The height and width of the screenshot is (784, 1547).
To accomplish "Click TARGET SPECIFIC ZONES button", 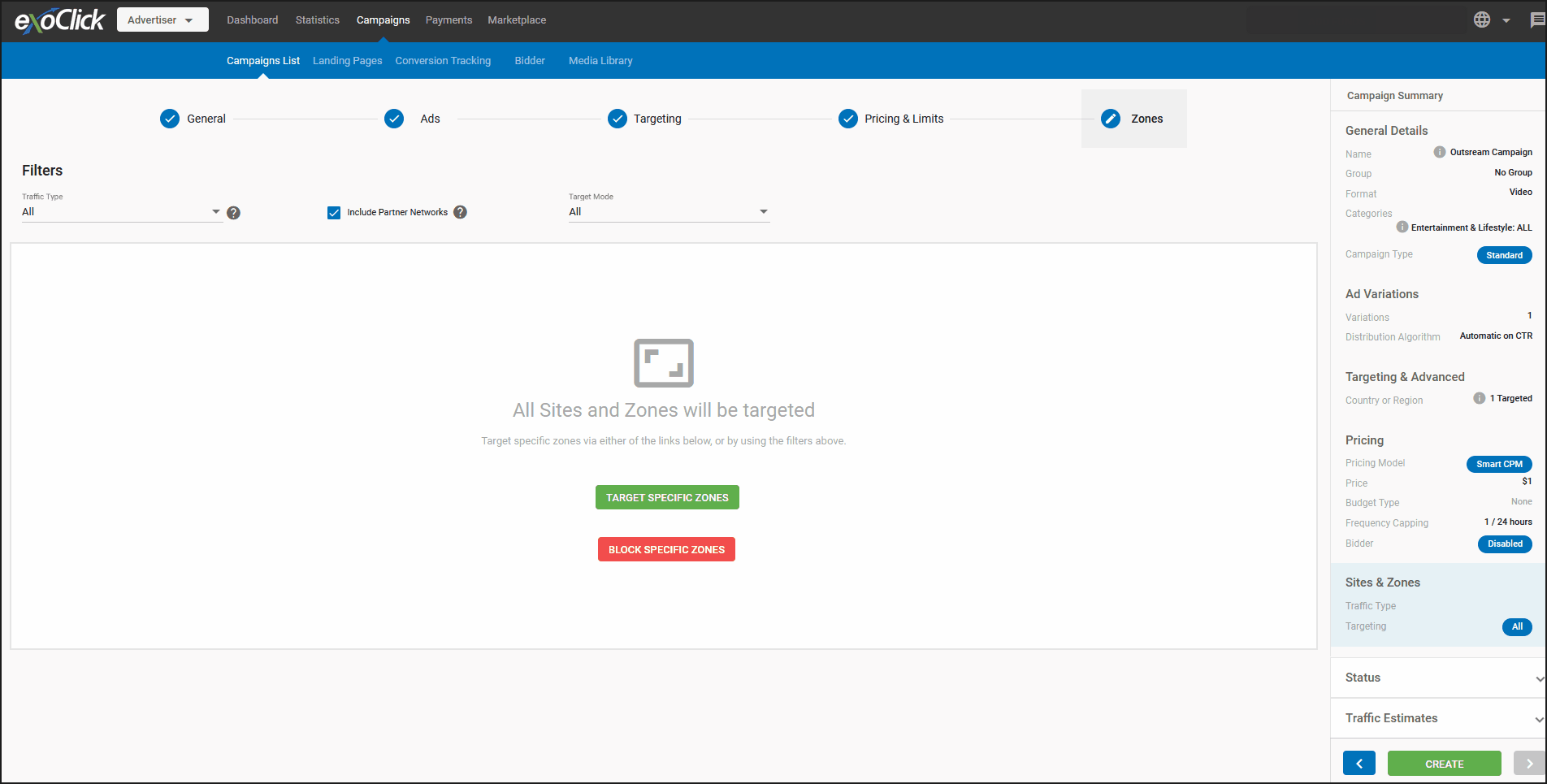I will 667,497.
